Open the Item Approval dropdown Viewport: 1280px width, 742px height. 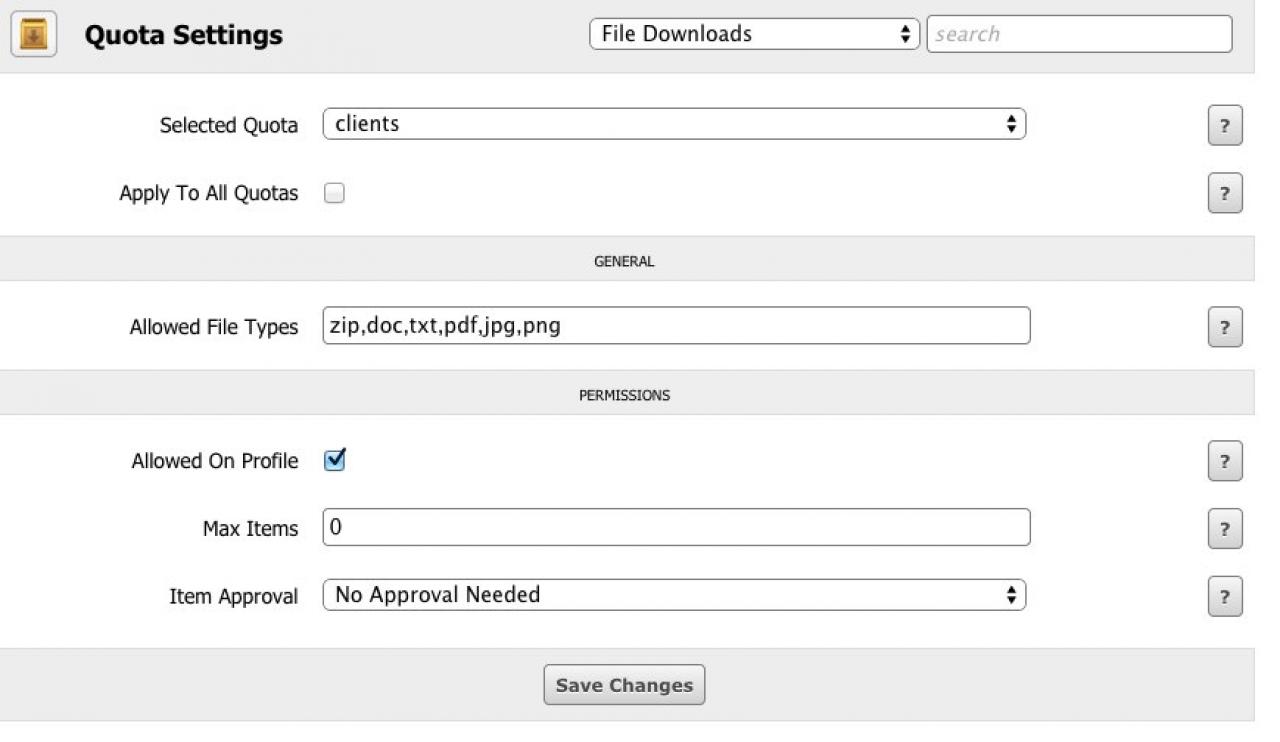click(674, 595)
